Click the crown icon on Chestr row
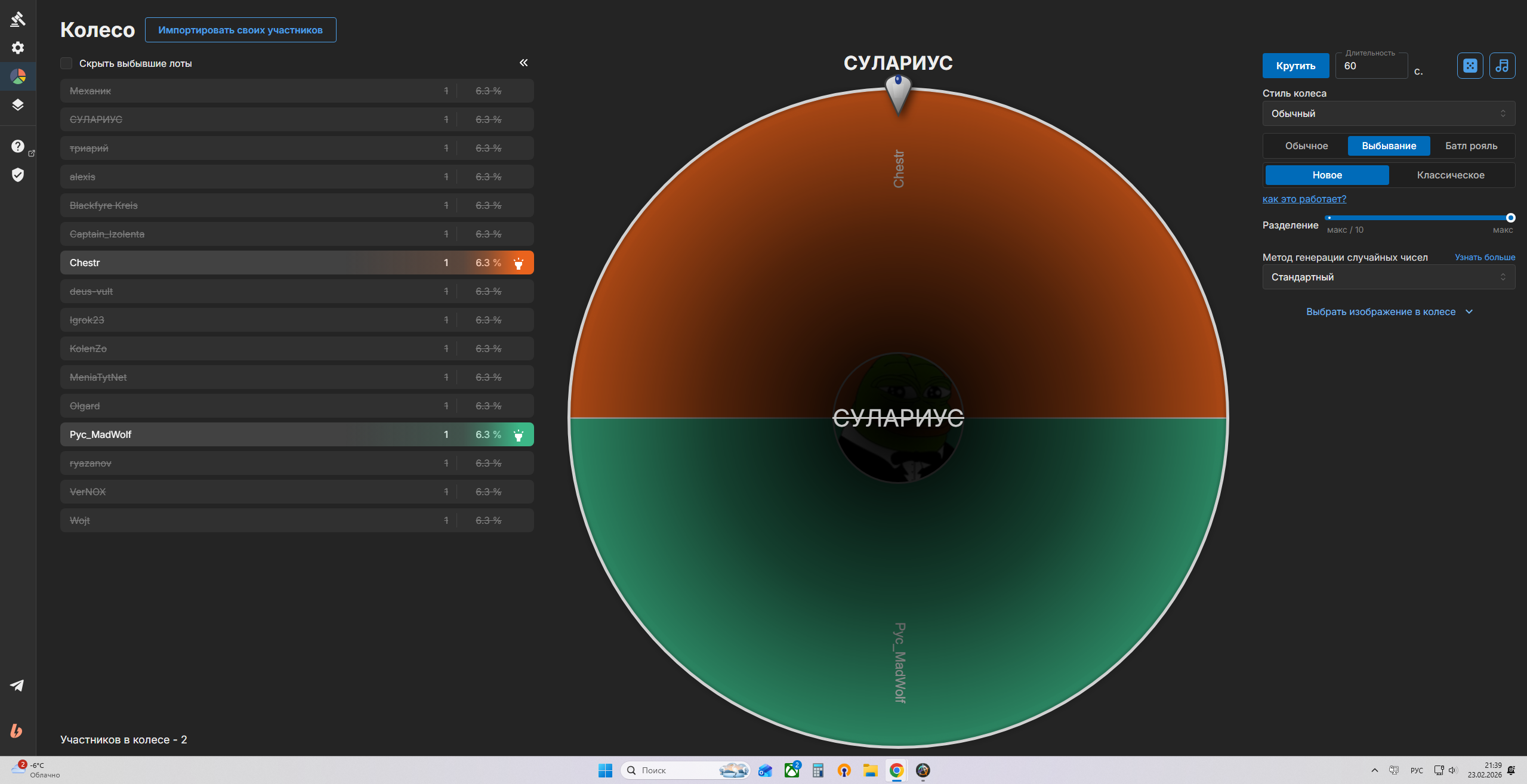The image size is (1527, 784). pyautogui.click(x=519, y=263)
